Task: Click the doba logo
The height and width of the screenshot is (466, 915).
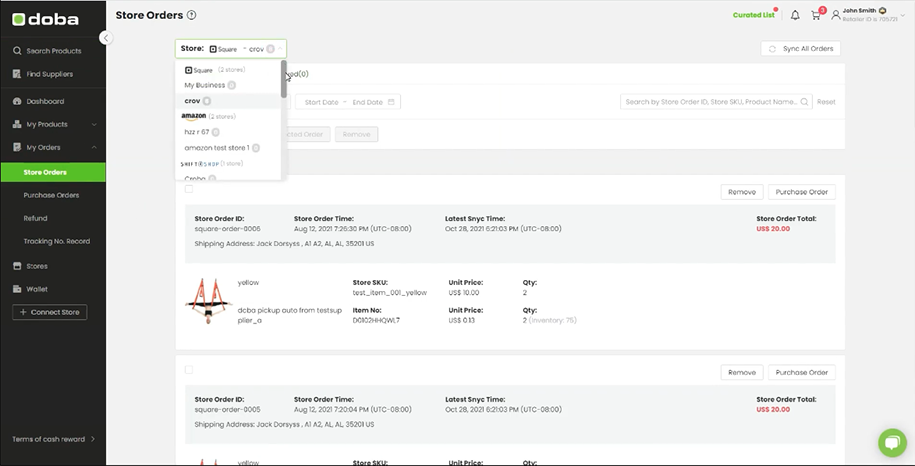Action: click(45, 19)
